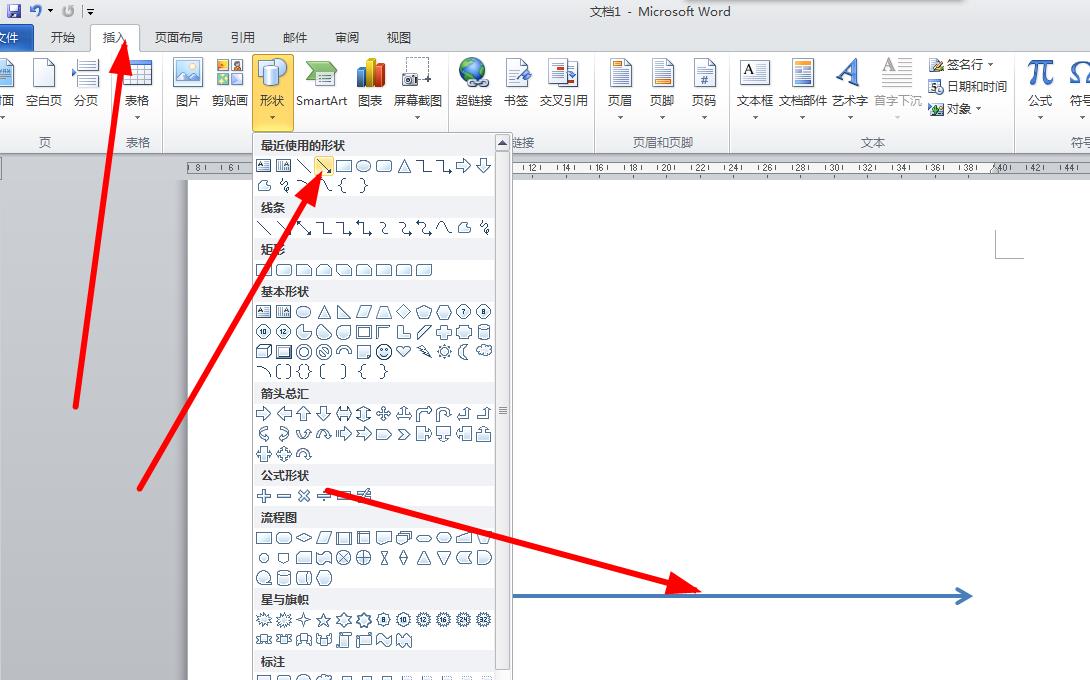
Task: Select the flowchart collate hourglass shape
Action: pos(384,558)
